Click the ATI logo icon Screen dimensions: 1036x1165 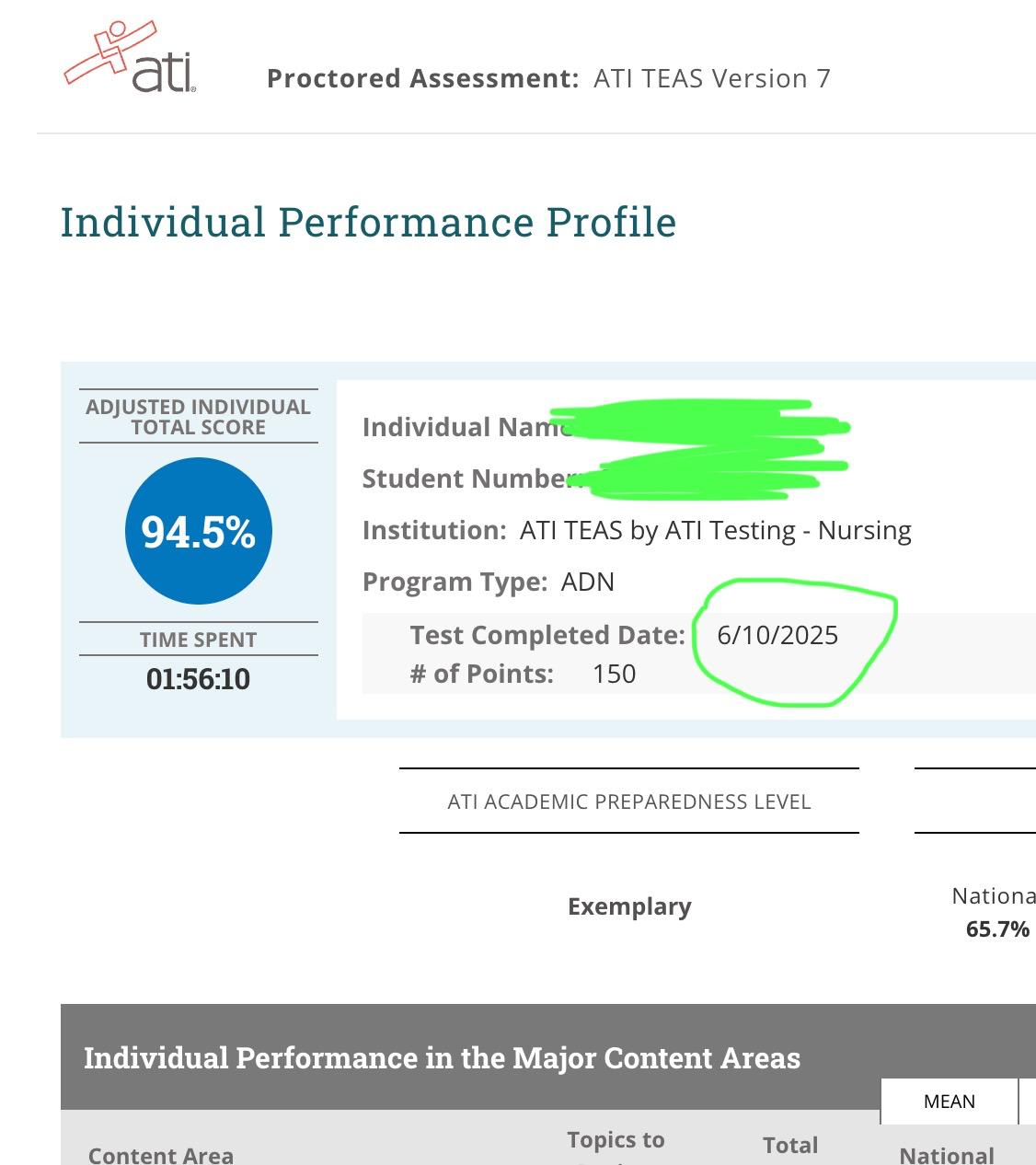(x=130, y=59)
